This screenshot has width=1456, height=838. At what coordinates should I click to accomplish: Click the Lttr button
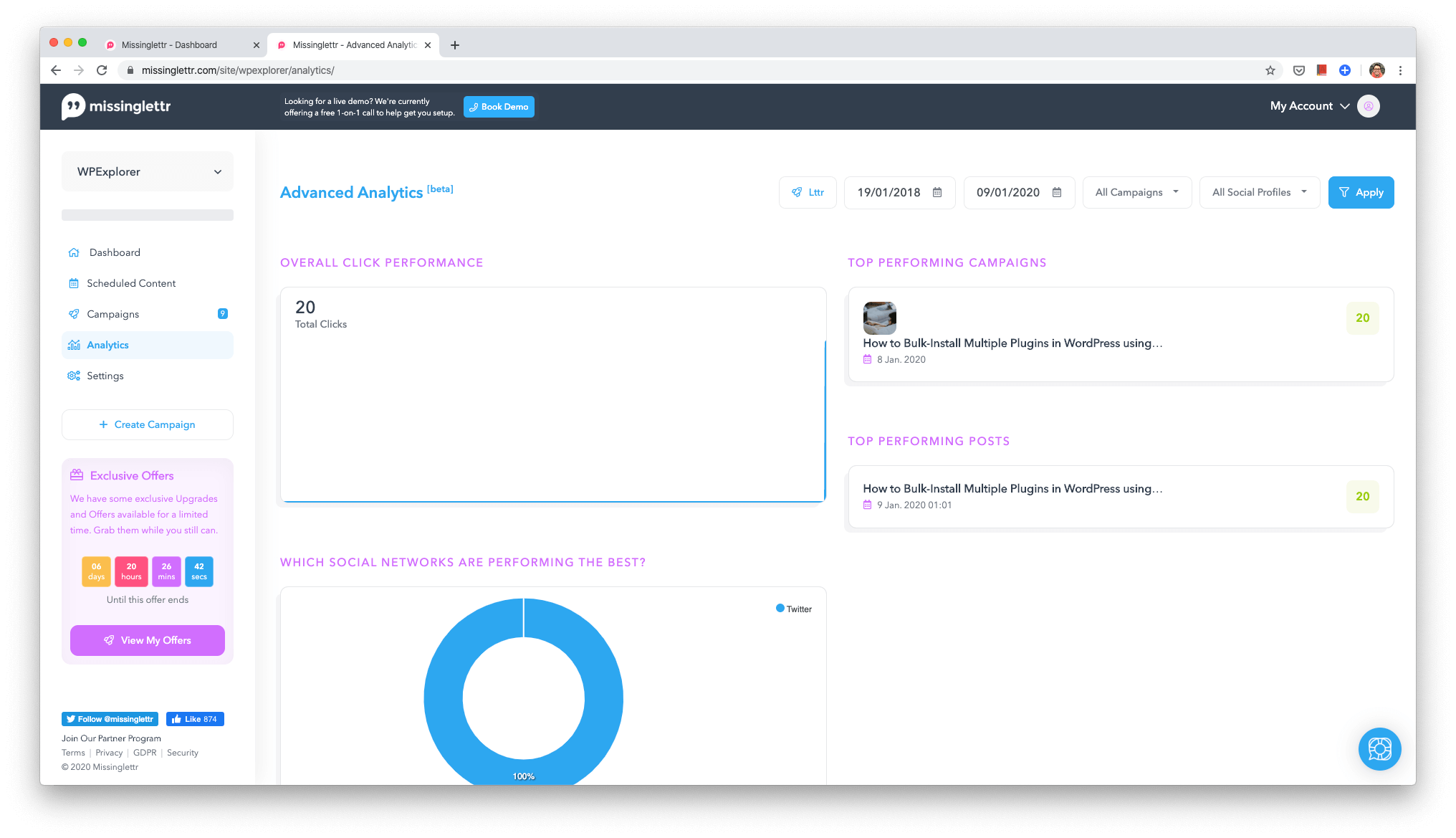click(808, 192)
